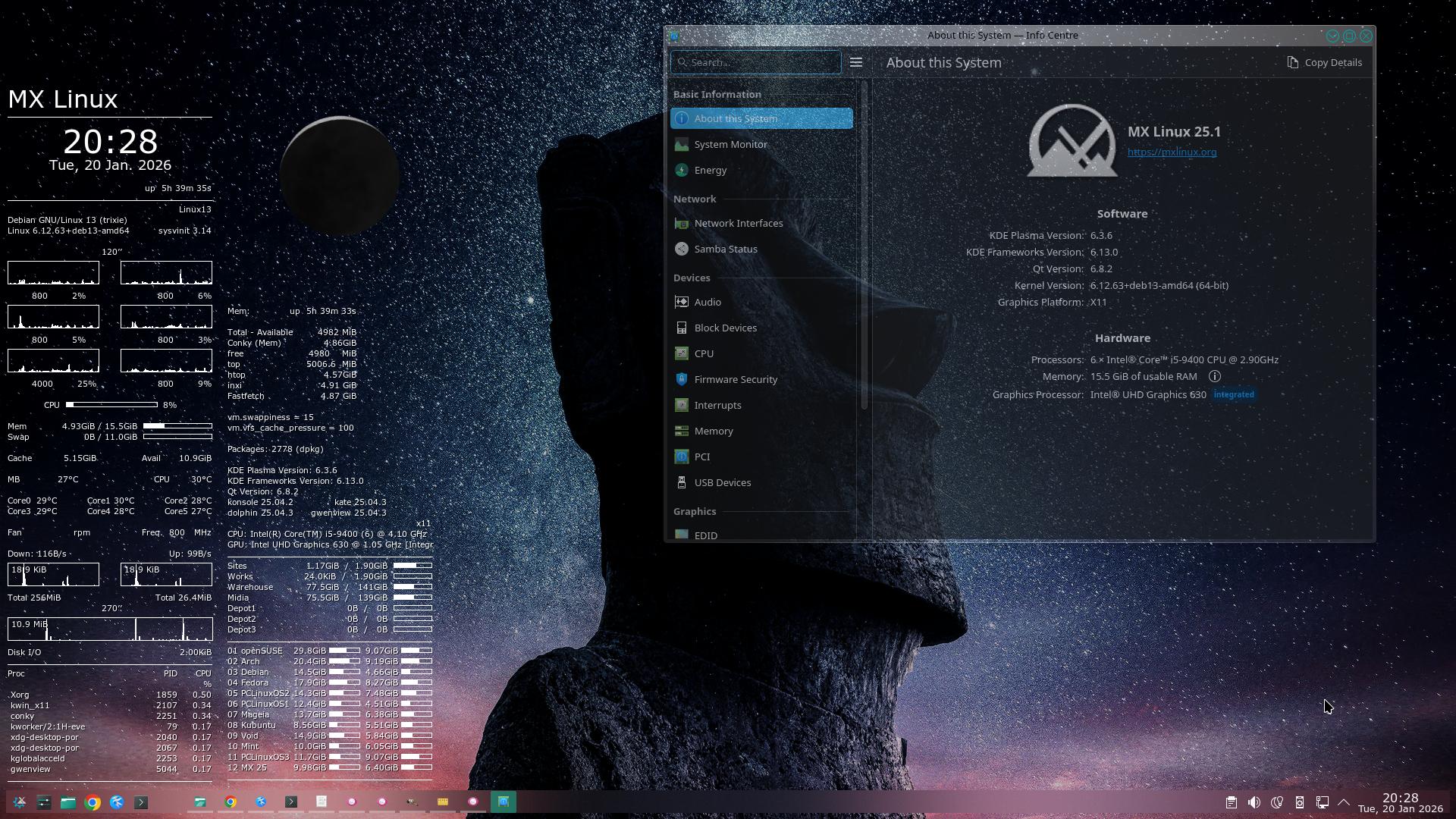Open the Info Centre hamburger menu
1456x819 pixels.
pyautogui.click(x=856, y=62)
